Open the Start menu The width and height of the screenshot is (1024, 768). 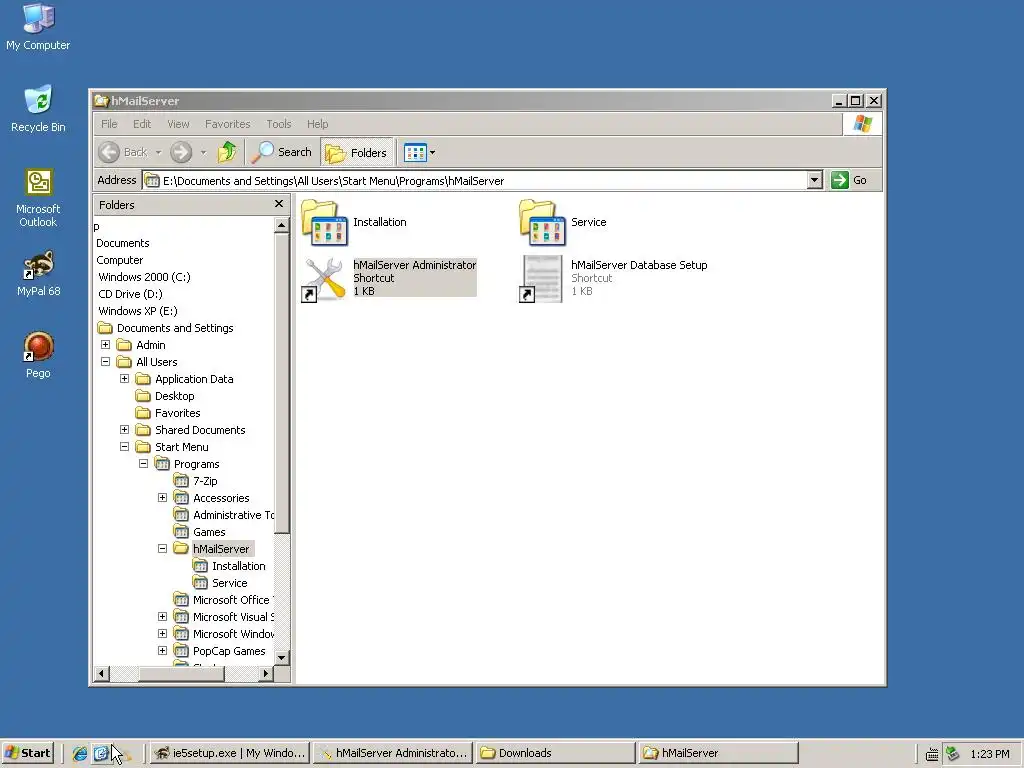(x=28, y=753)
